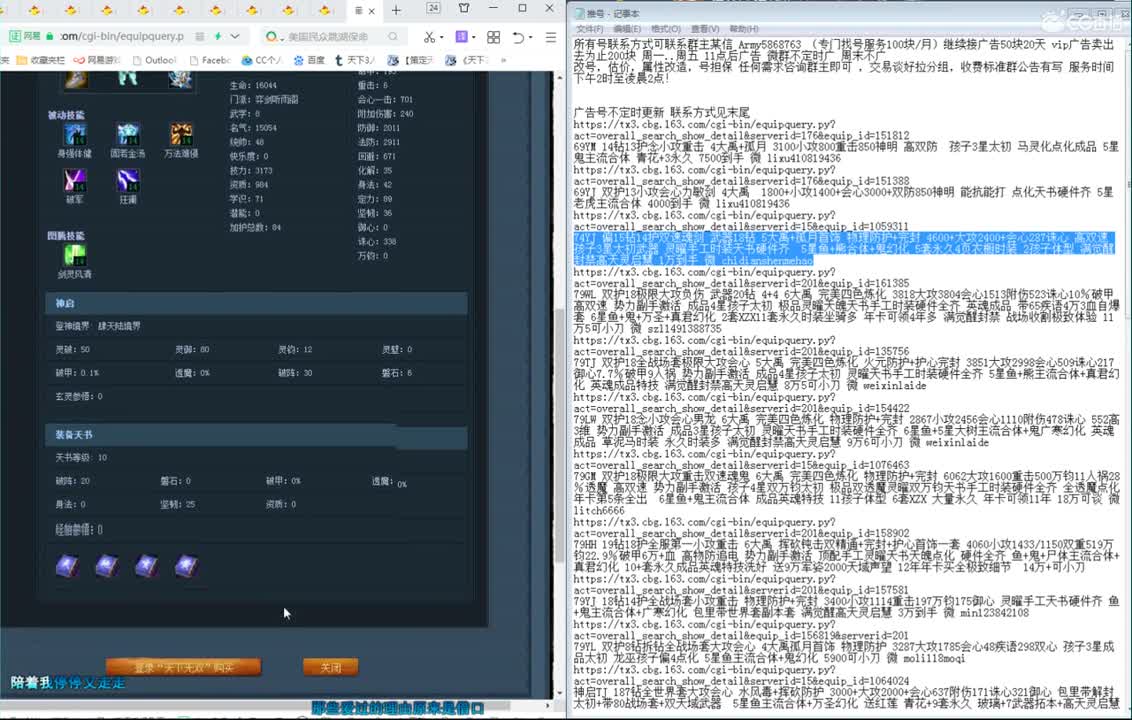This screenshot has height=720, width=1132.
Task: Open the browser hamburger main menu
Action: [552, 37]
